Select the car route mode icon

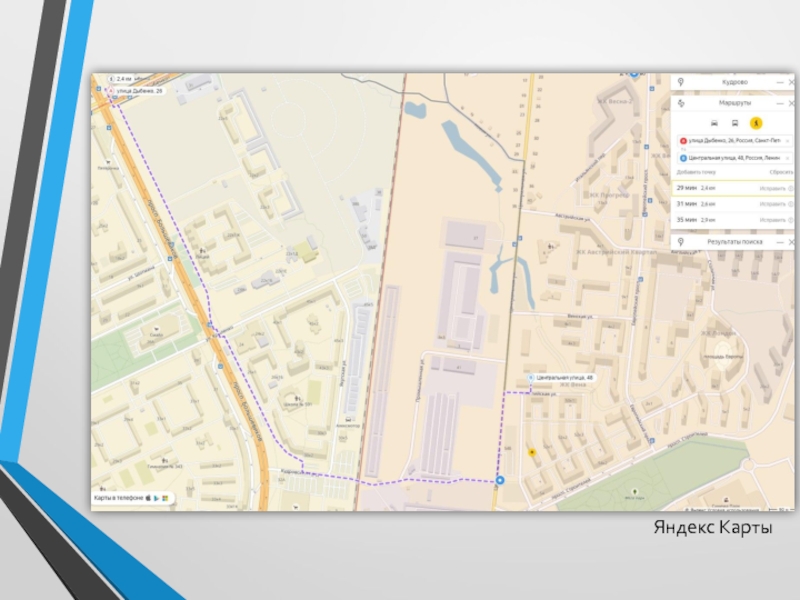[713, 122]
